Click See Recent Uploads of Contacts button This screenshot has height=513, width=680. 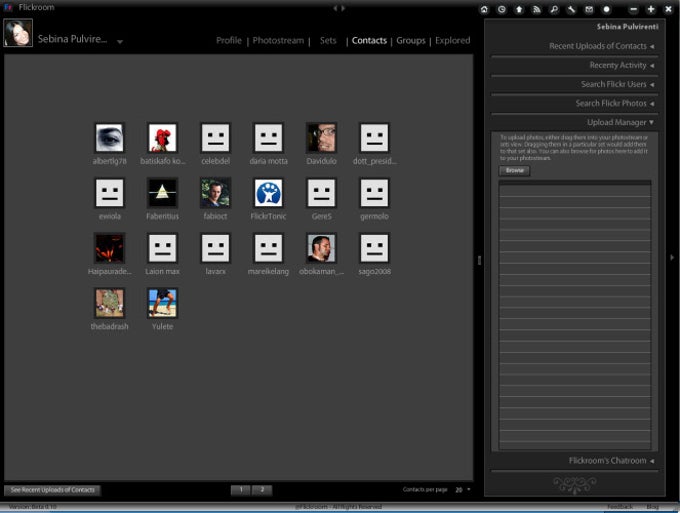click(x=52, y=490)
